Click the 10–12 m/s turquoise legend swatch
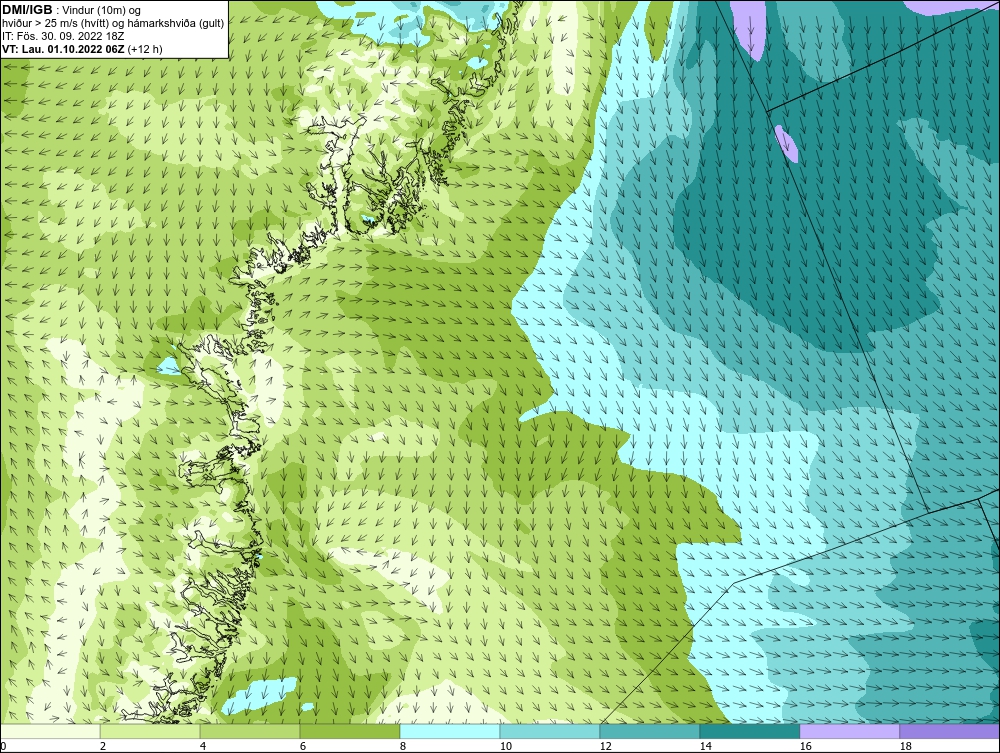 550,731
